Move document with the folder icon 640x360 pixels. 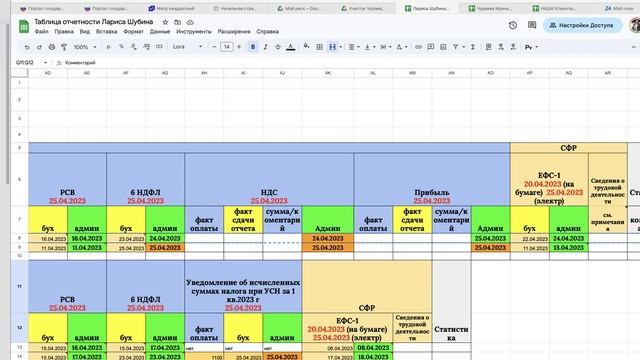point(178,22)
